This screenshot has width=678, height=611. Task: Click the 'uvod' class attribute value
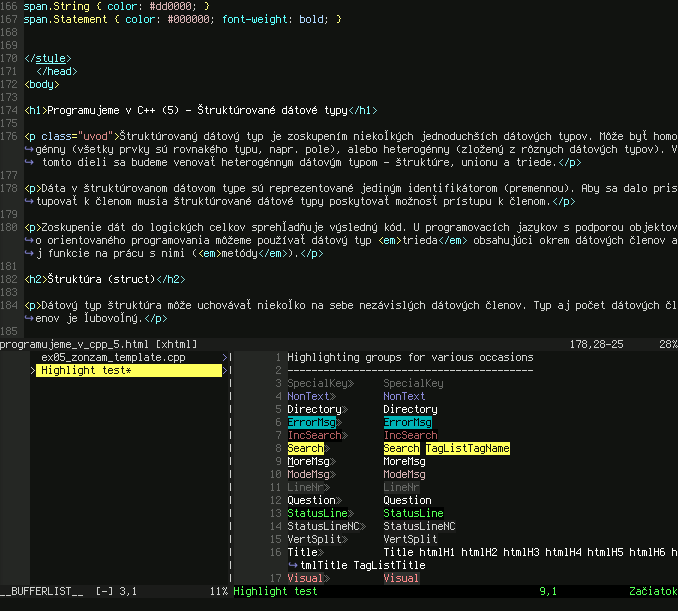[95, 136]
